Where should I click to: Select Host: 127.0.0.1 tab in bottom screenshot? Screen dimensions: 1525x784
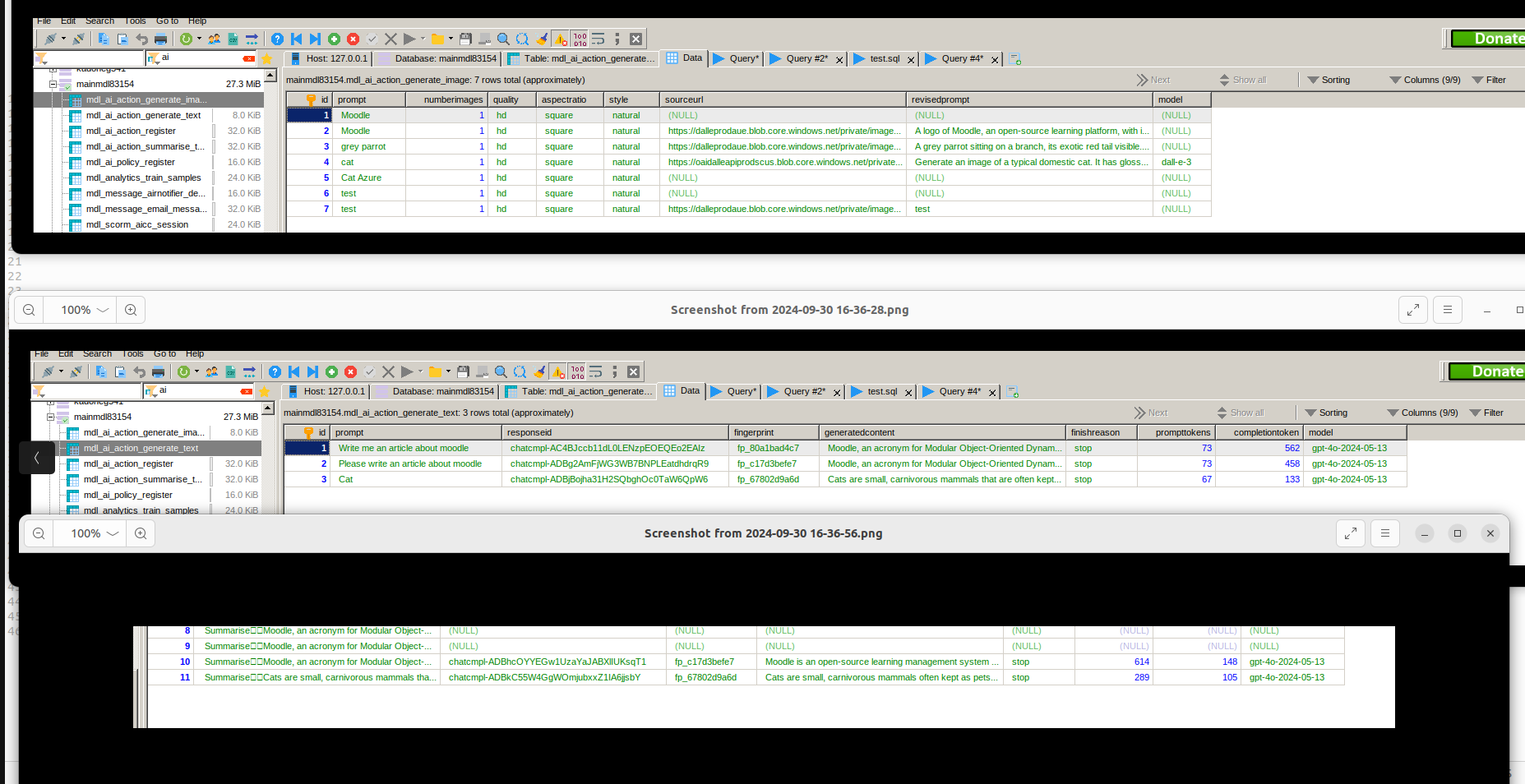pos(326,391)
